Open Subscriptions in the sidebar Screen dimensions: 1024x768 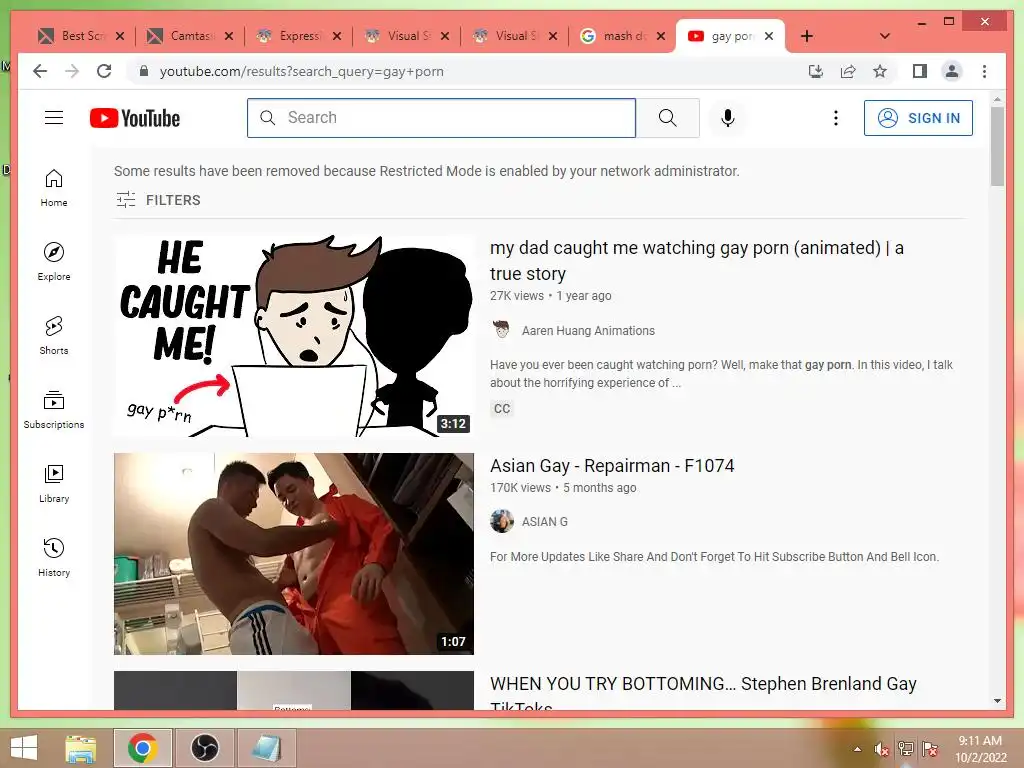click(x=54, y=409)
